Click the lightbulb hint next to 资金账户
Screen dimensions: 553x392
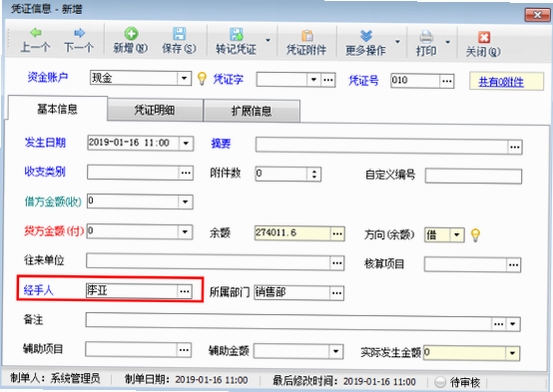[x=202, y=78]
